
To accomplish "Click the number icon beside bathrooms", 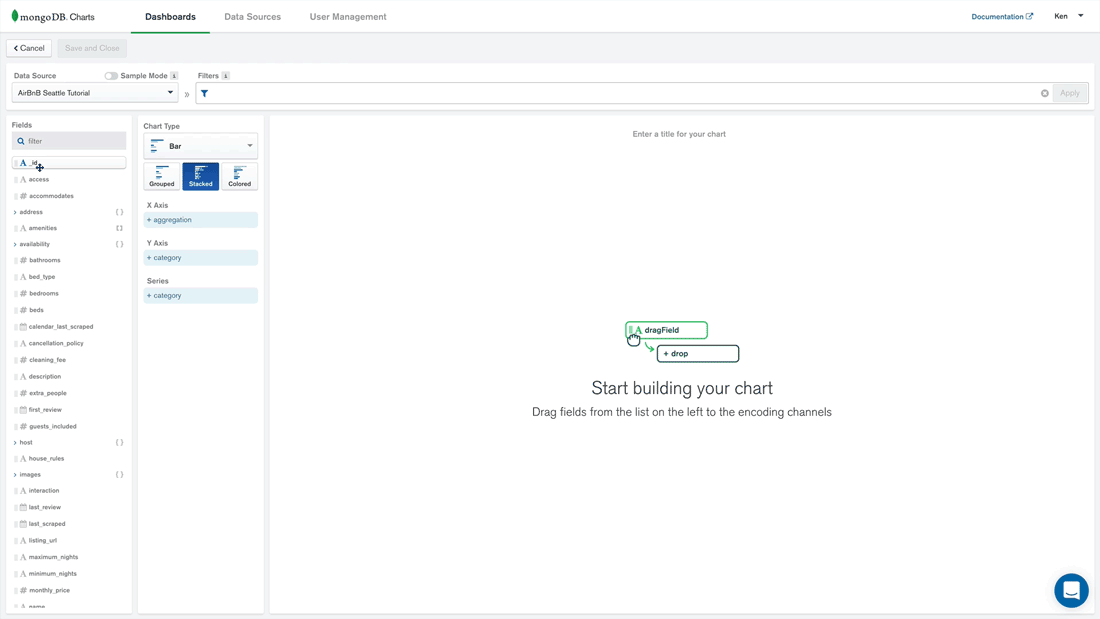I will (x=23, y=260).
